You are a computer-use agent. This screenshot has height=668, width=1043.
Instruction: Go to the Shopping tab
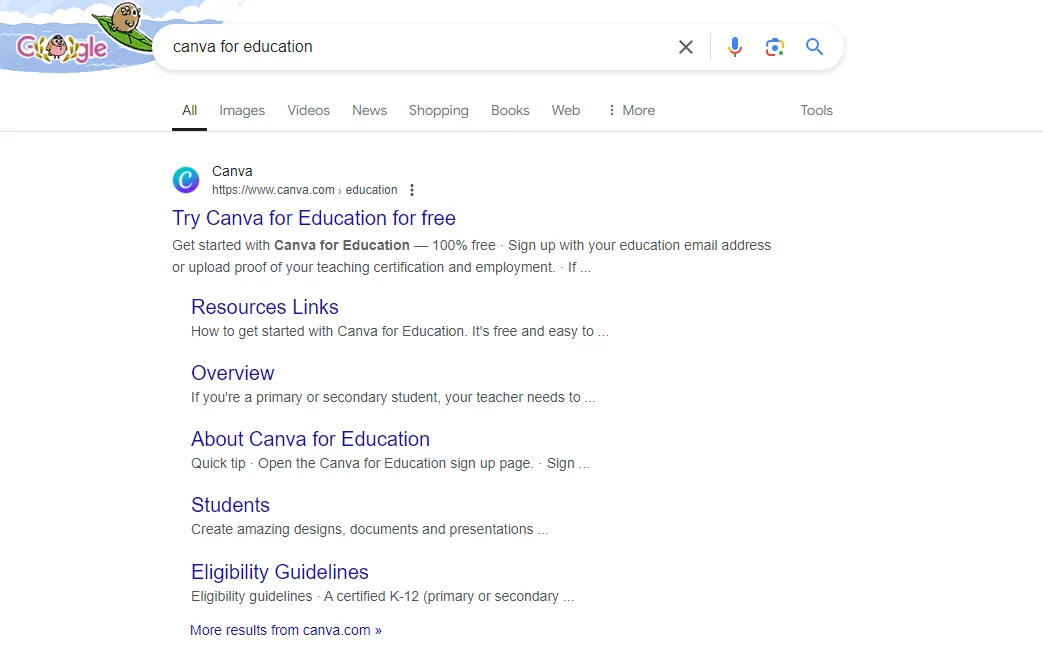438,110
